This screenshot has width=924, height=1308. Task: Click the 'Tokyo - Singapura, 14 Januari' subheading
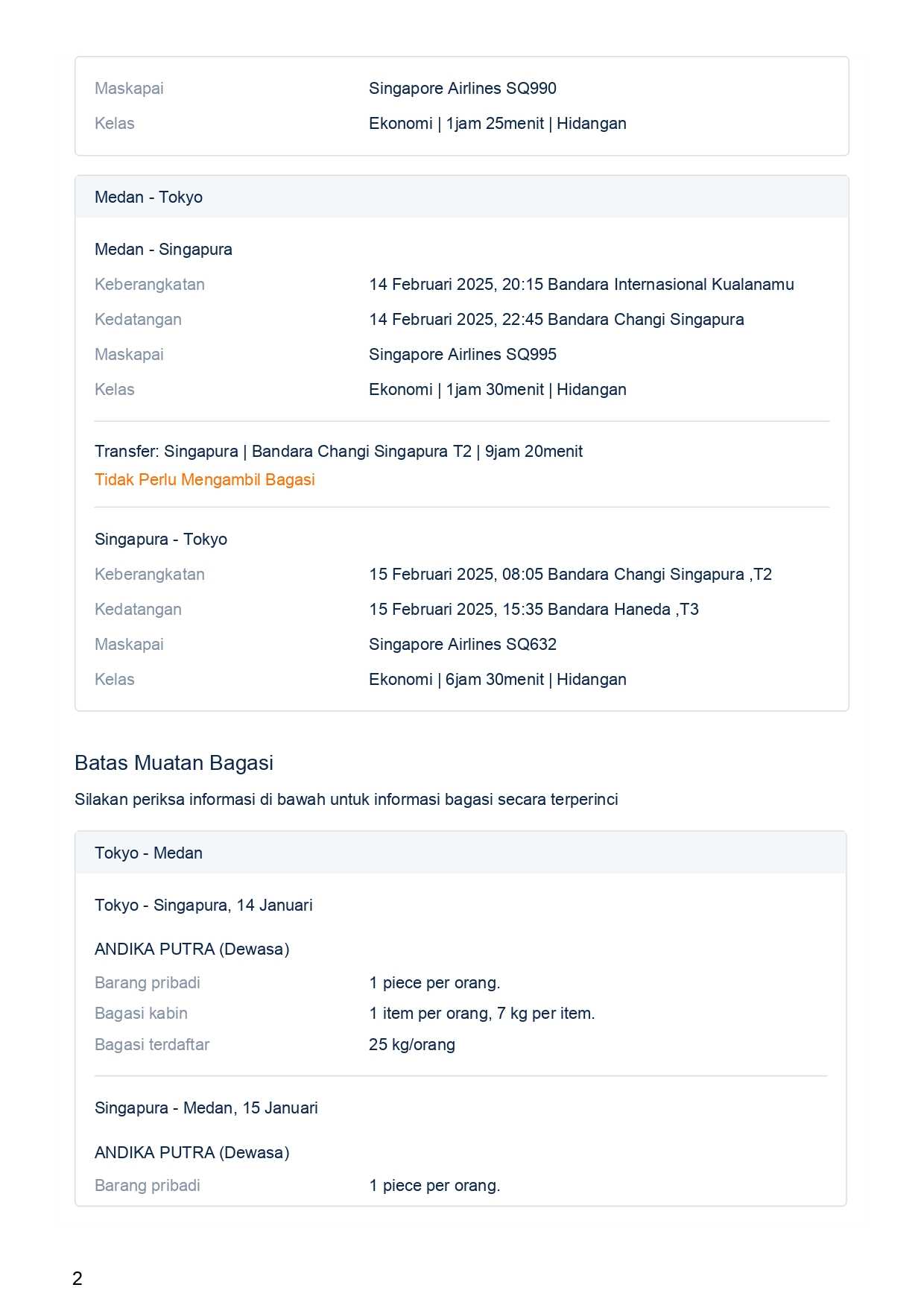[203, 905]
